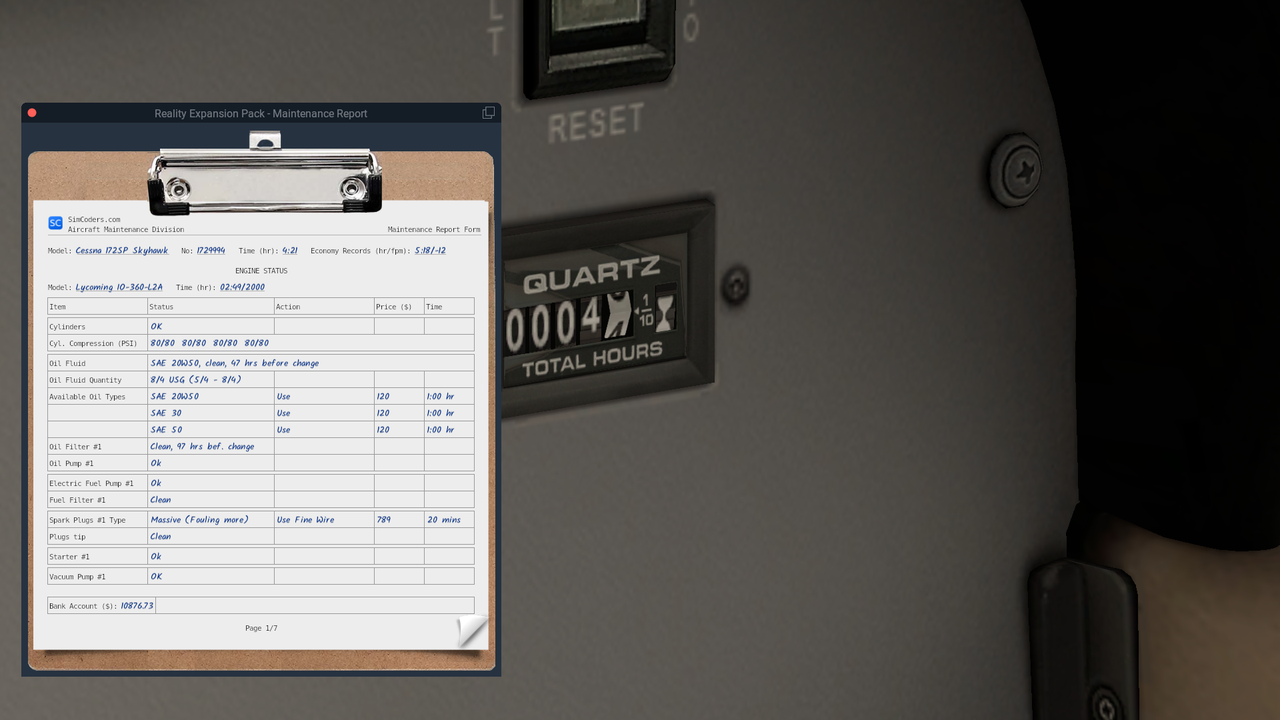Click the Maintenance Report Form header label

pos(434,230)
